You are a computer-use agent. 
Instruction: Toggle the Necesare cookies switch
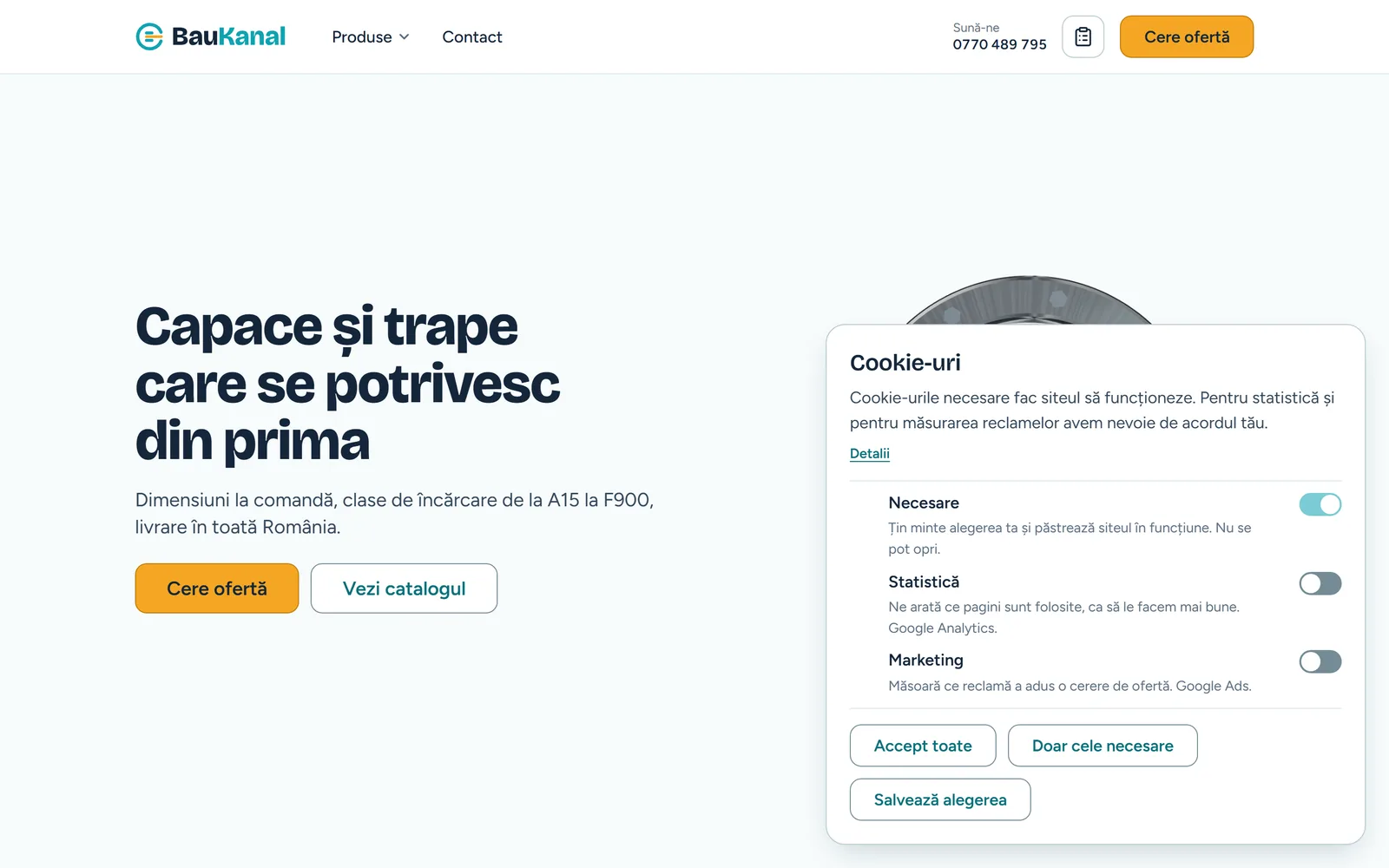tap(1320, 504)
